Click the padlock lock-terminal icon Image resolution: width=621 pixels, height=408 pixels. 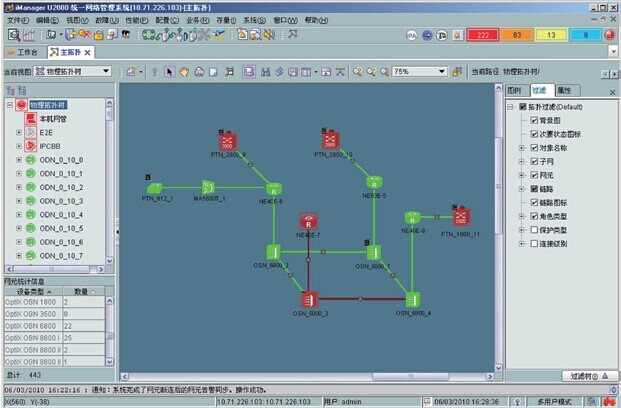pyautogui.click(x=99, y=35)
